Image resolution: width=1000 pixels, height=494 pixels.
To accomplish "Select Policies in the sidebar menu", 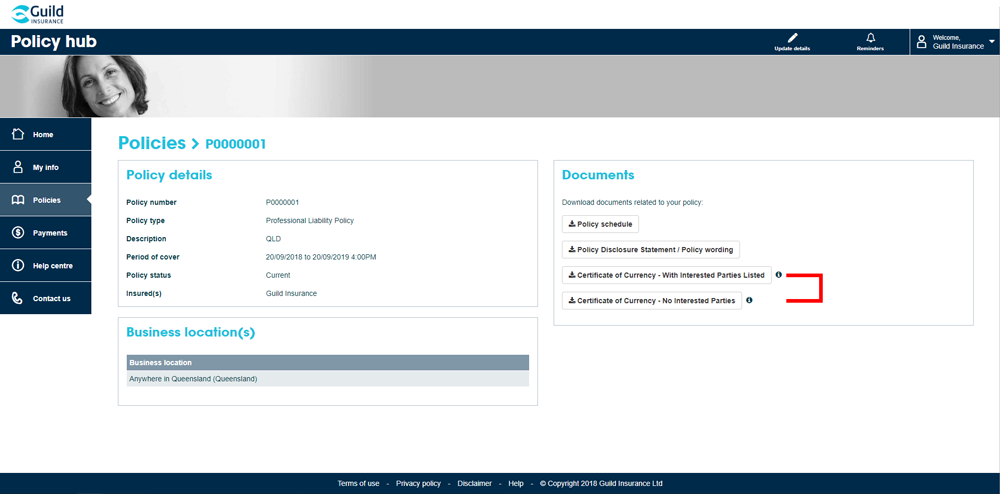I will click(46, 200).
